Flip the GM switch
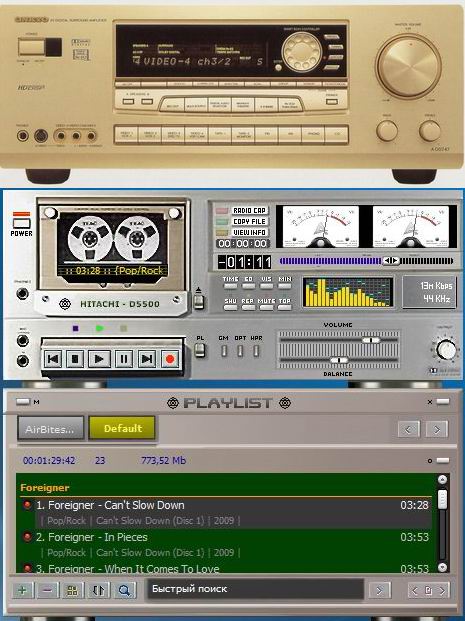 coord(224,351)
